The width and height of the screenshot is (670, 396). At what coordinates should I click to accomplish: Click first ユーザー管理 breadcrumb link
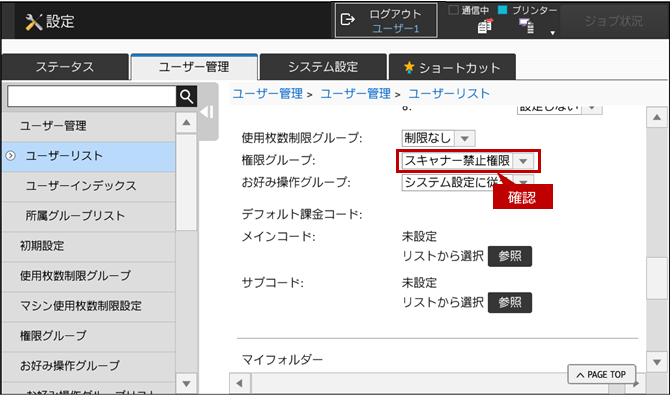pyautogui.click(x=267, y=94)
